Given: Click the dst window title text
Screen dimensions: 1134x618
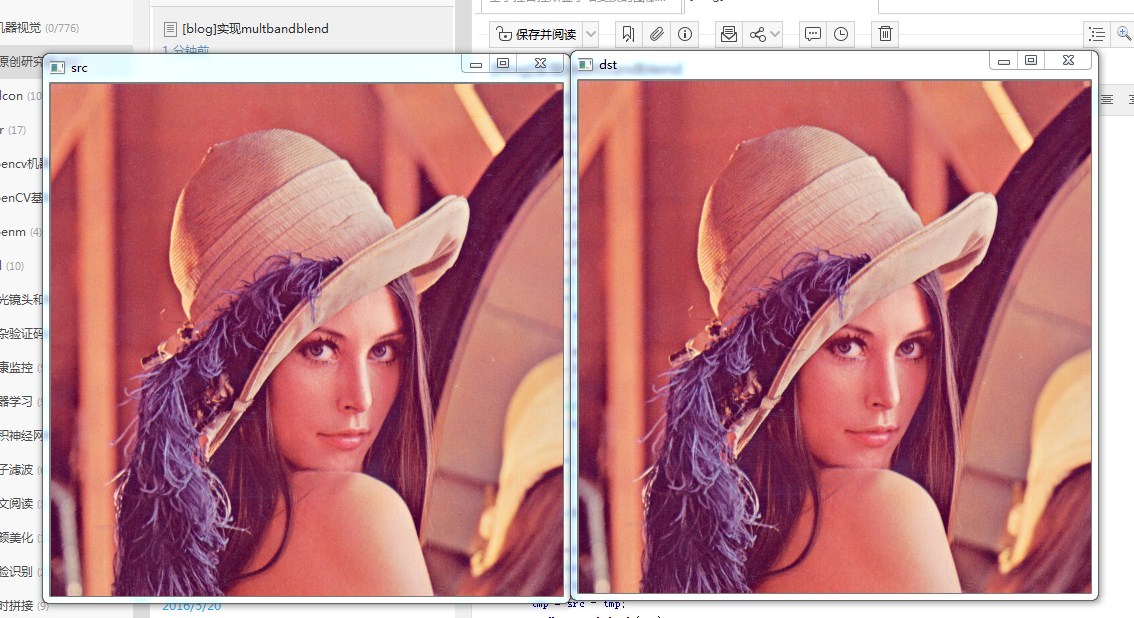Looking at the screenshot, I should click(608, 64).
